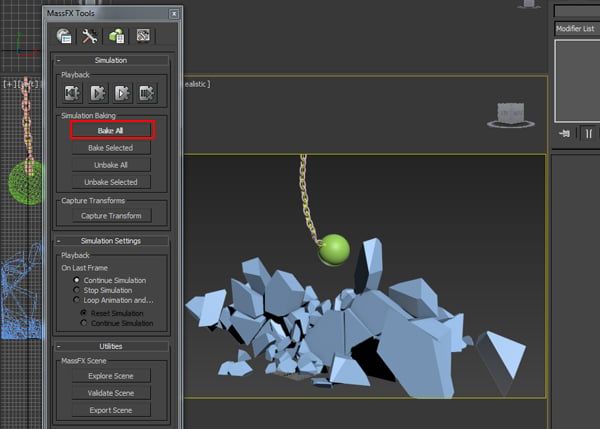Click the Bake Selected button

click(111, 148)
